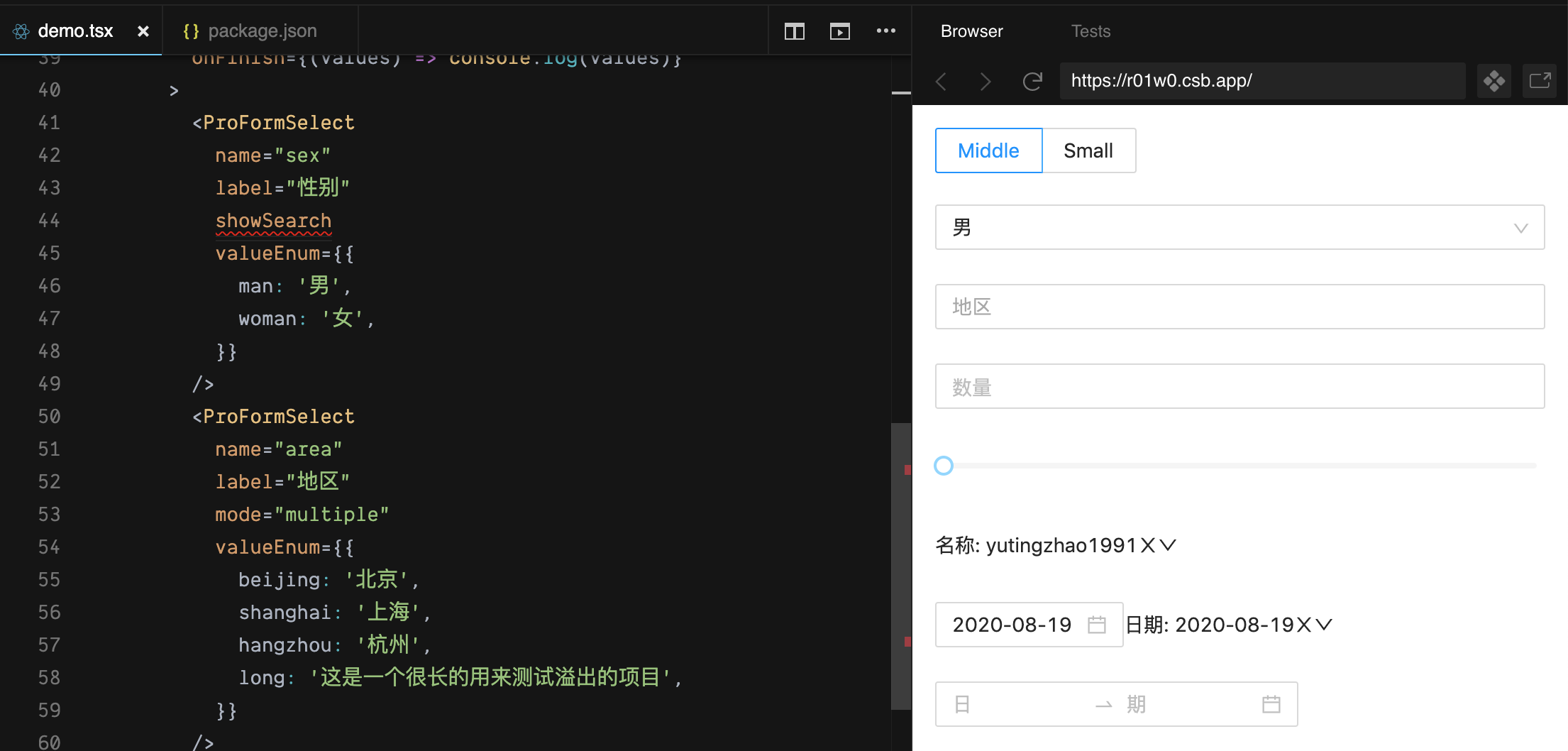Open the ellipsis actions menu in editor toolbar

(x=885, y=31)
